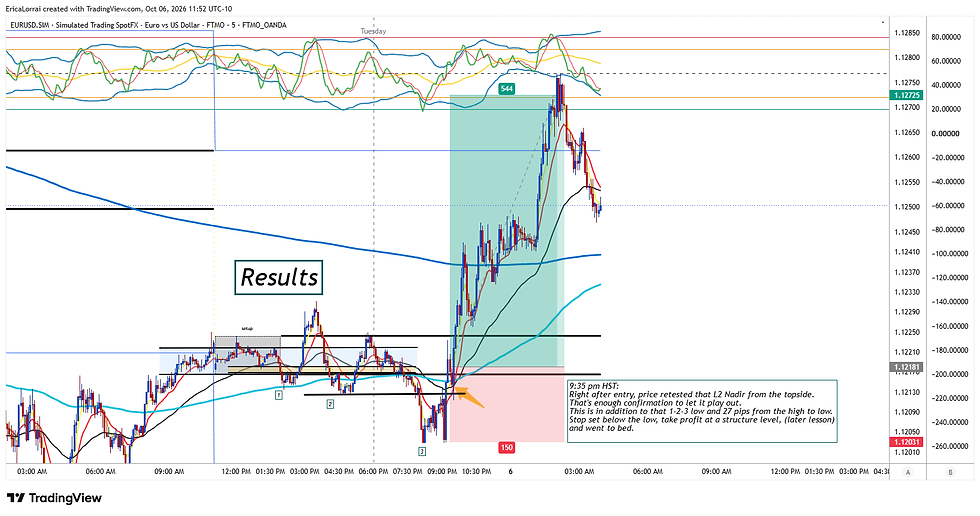Viewport: 980px width, 516px height.
Task: Select the Results text box
Action: tap(279, 277)
